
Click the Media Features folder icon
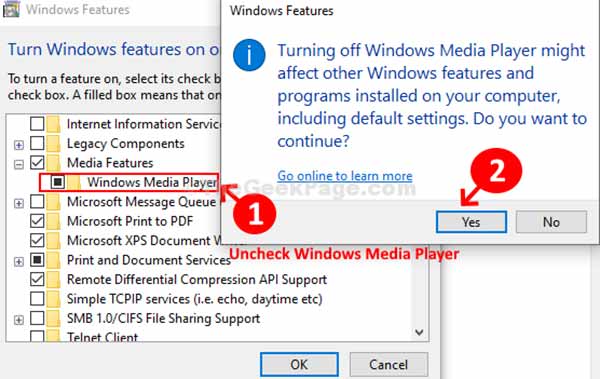(x=54, y=163)
